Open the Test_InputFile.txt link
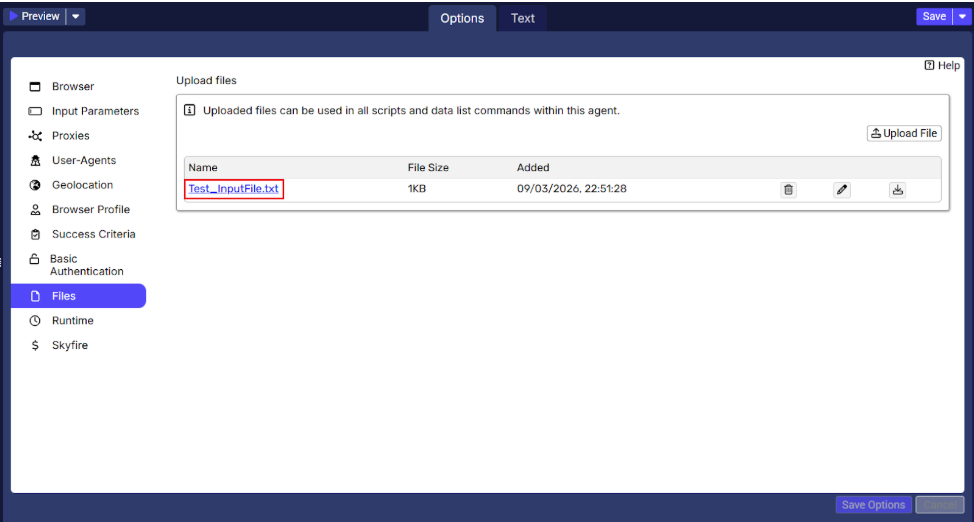 click(234, 189)
